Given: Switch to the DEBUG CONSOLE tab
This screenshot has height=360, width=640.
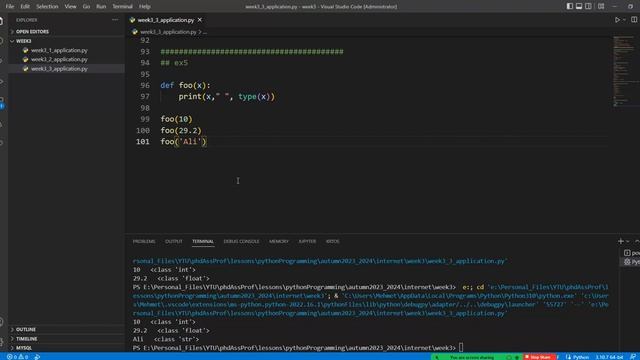Looking at the screenshot, I should pos(241,241).
